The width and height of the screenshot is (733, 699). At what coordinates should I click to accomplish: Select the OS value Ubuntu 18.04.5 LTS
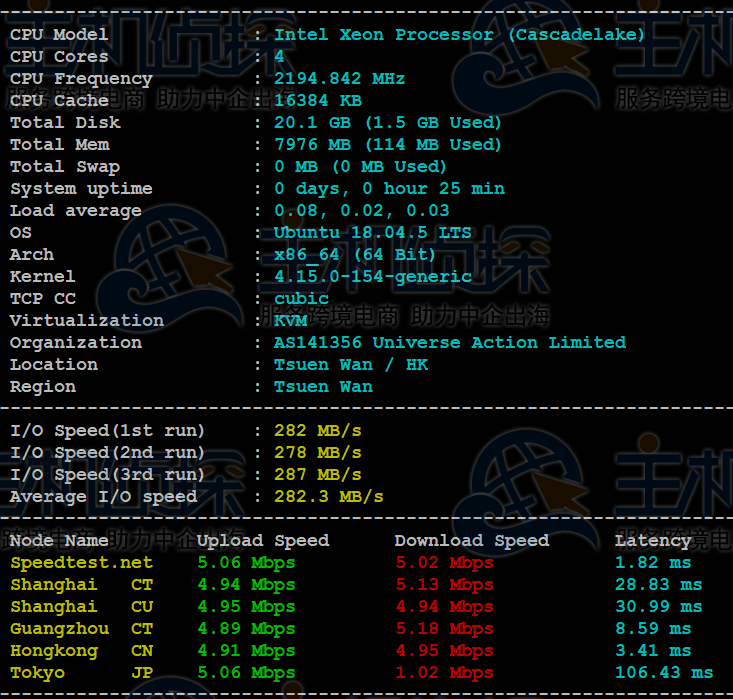372,233
